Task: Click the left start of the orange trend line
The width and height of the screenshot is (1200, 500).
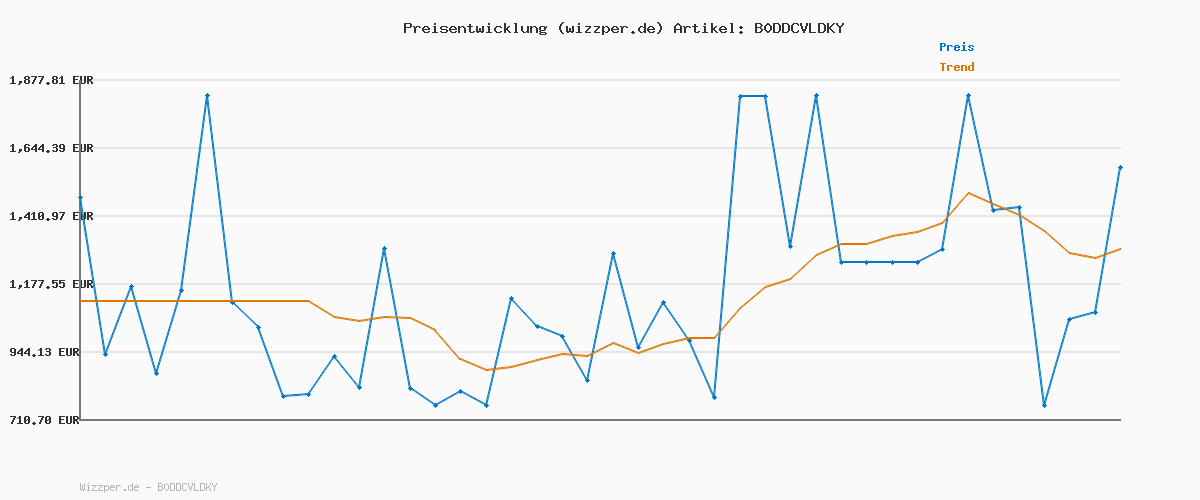Action: click(x=82, y=301)
